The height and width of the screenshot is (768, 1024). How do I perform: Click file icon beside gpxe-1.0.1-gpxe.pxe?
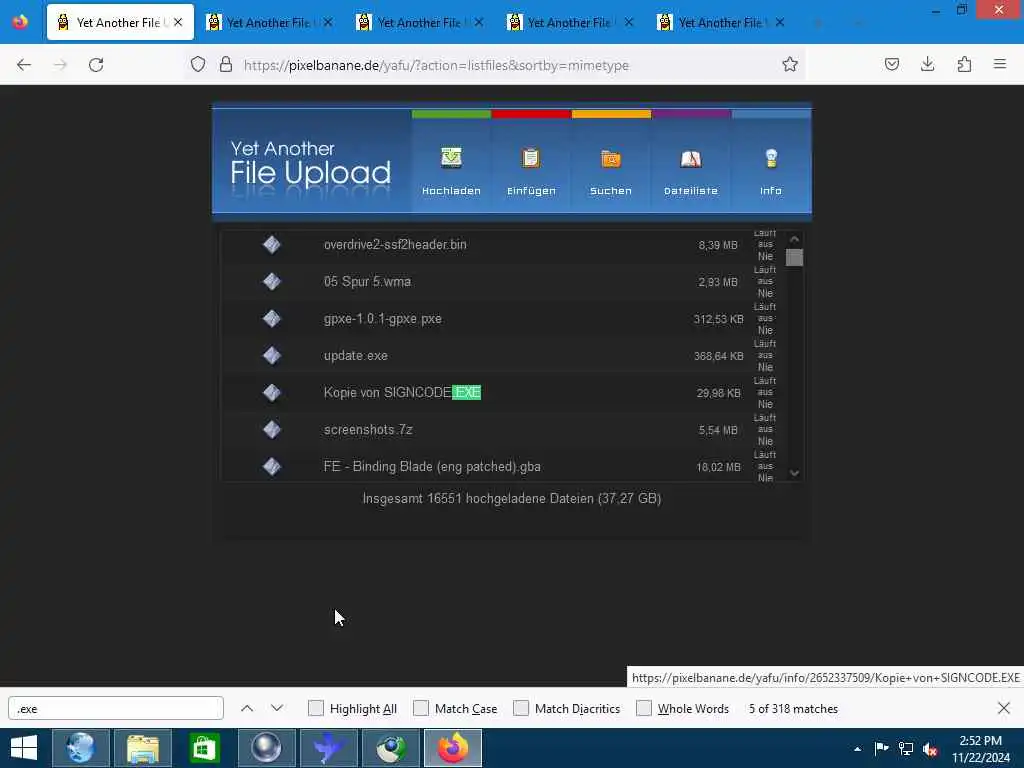(x=272, y=319)
